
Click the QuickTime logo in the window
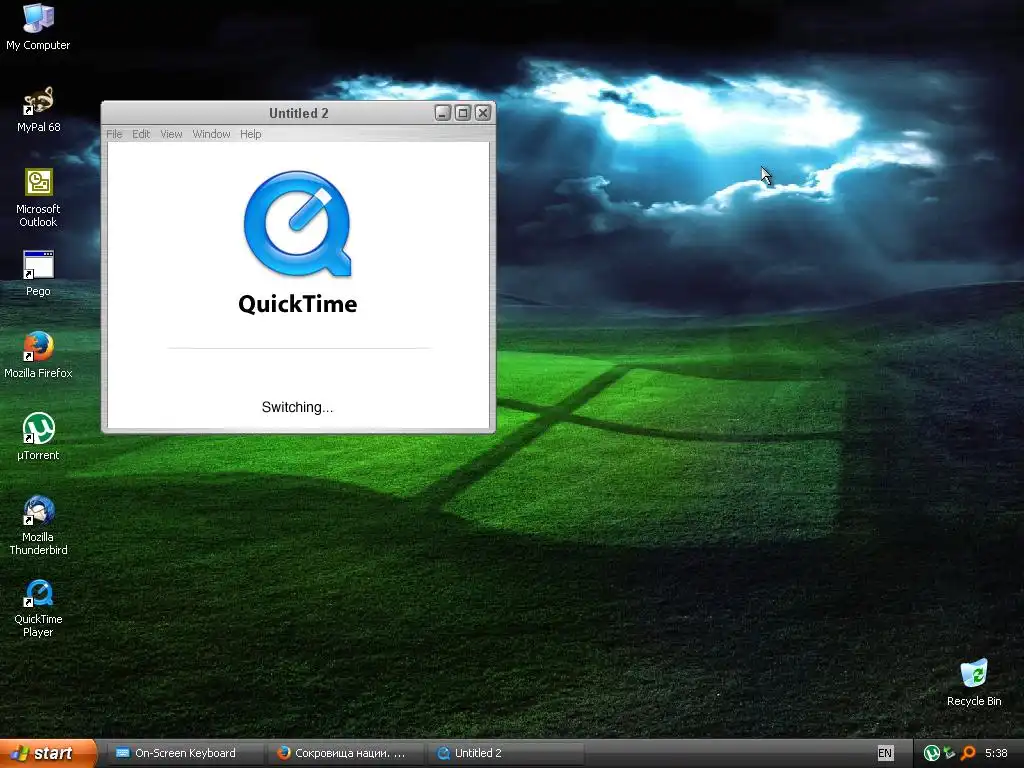click(298, 224)
